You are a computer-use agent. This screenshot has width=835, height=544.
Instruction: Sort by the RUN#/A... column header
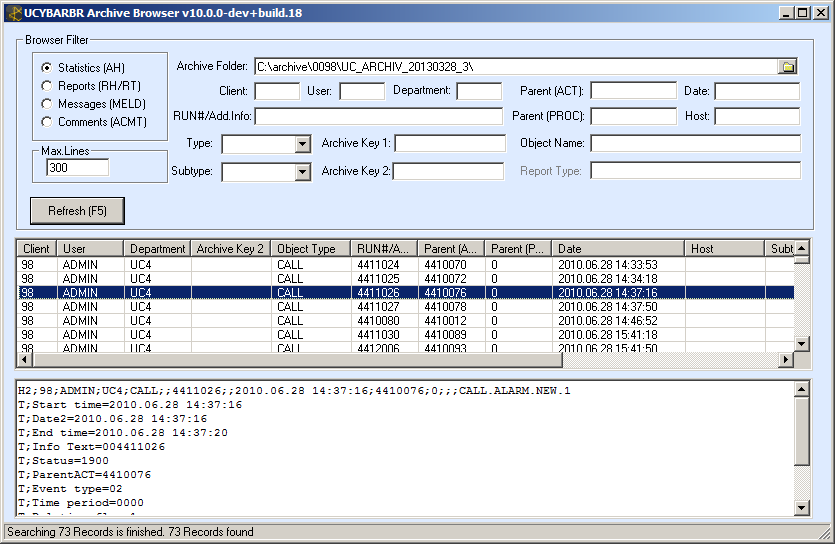(x=384, y=249)
